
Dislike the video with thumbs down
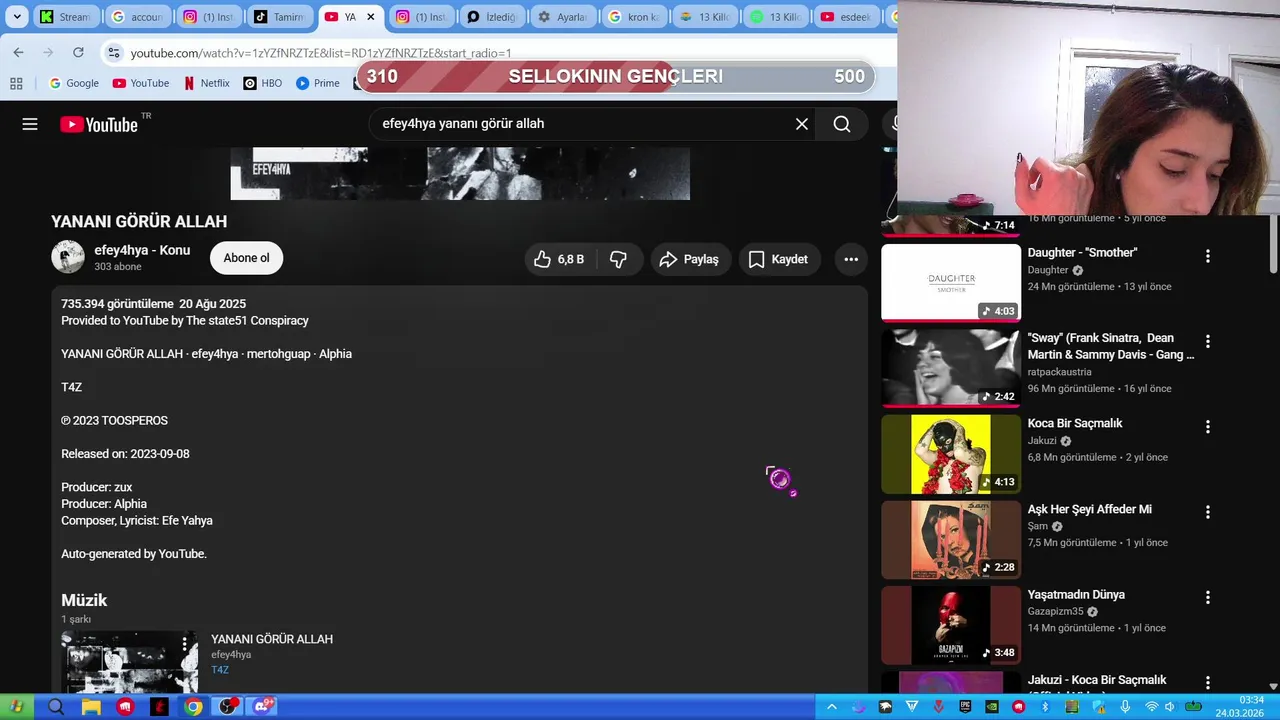(x=618, y=259)
